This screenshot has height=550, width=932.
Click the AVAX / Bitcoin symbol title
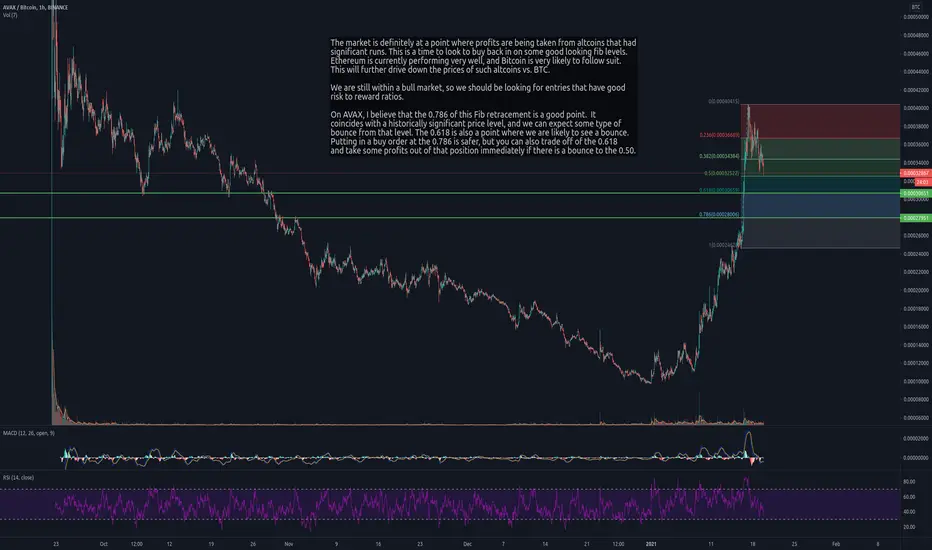(35, 8)
